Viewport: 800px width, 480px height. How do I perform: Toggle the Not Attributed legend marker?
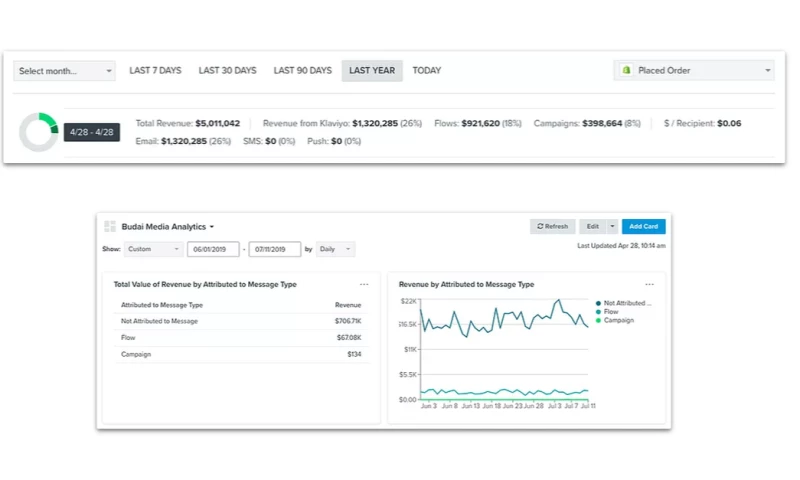pos(598,302)
